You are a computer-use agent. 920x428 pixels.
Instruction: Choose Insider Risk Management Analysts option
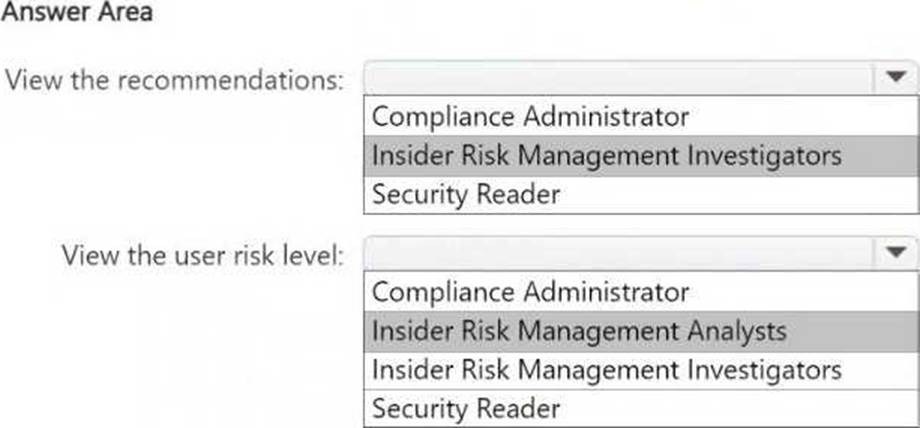coord(579,331)
